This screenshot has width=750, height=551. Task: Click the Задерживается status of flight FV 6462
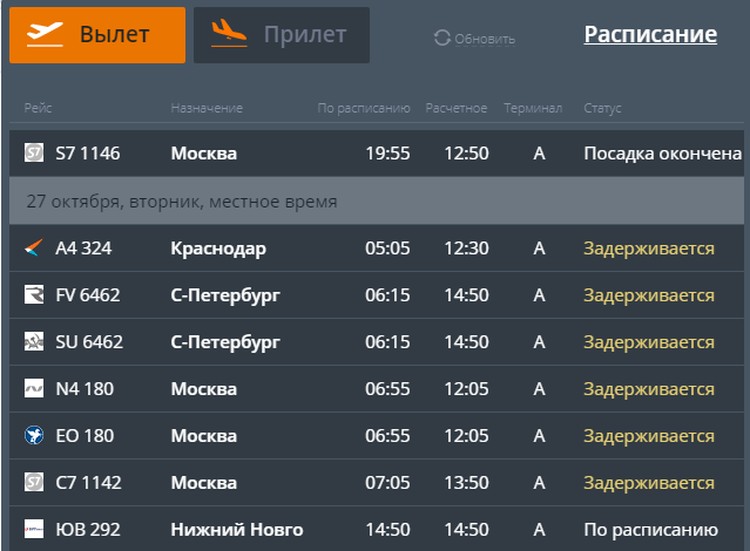click(x=649, y=295)
